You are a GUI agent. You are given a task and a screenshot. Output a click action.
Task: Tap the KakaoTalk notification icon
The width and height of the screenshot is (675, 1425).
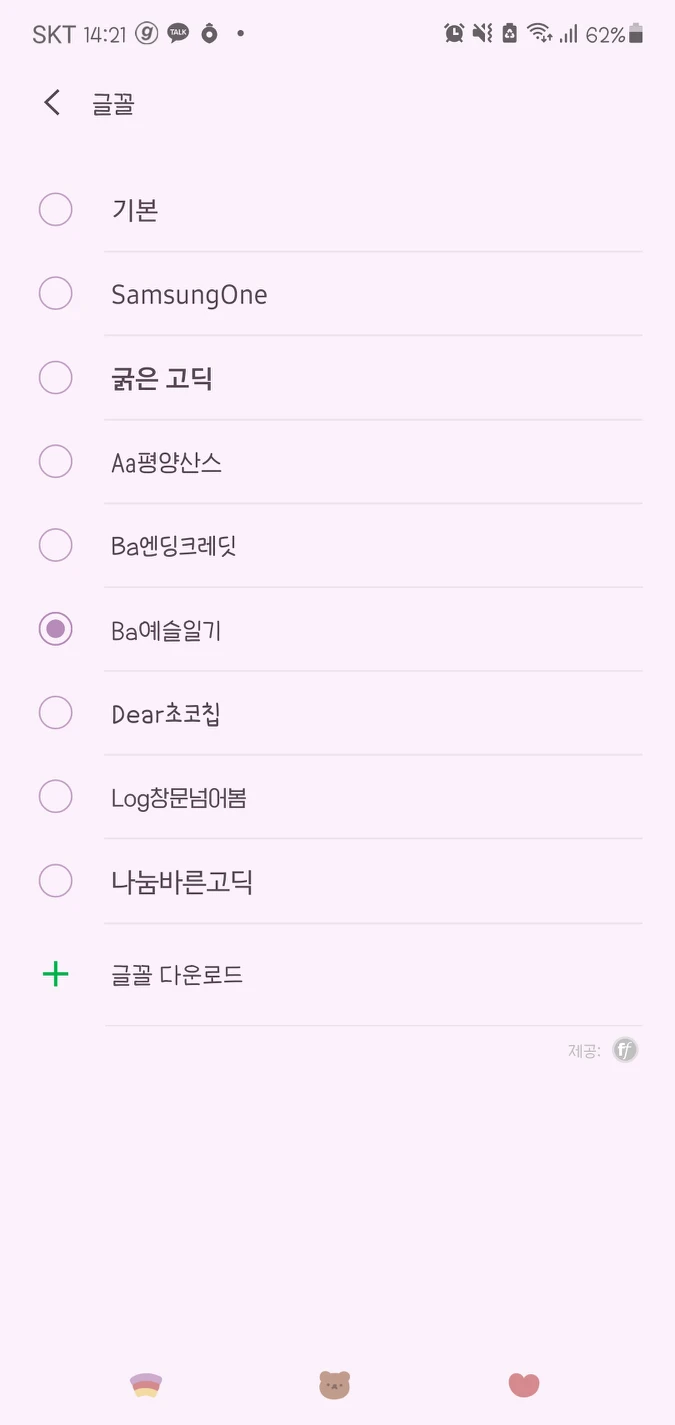(178, 34)
